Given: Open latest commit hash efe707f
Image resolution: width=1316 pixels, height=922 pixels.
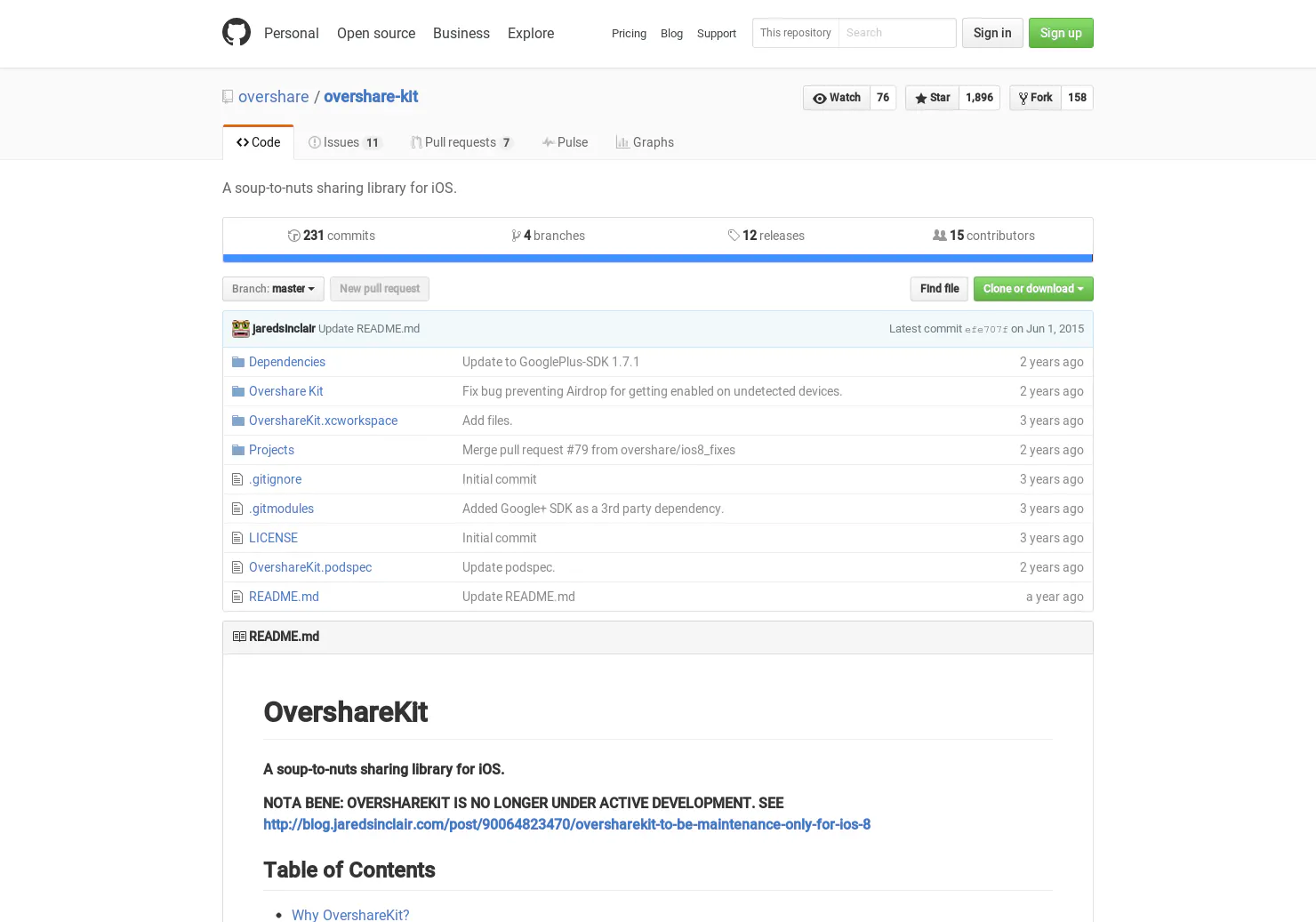Looking at the screenshot, I should coord(986,330).
